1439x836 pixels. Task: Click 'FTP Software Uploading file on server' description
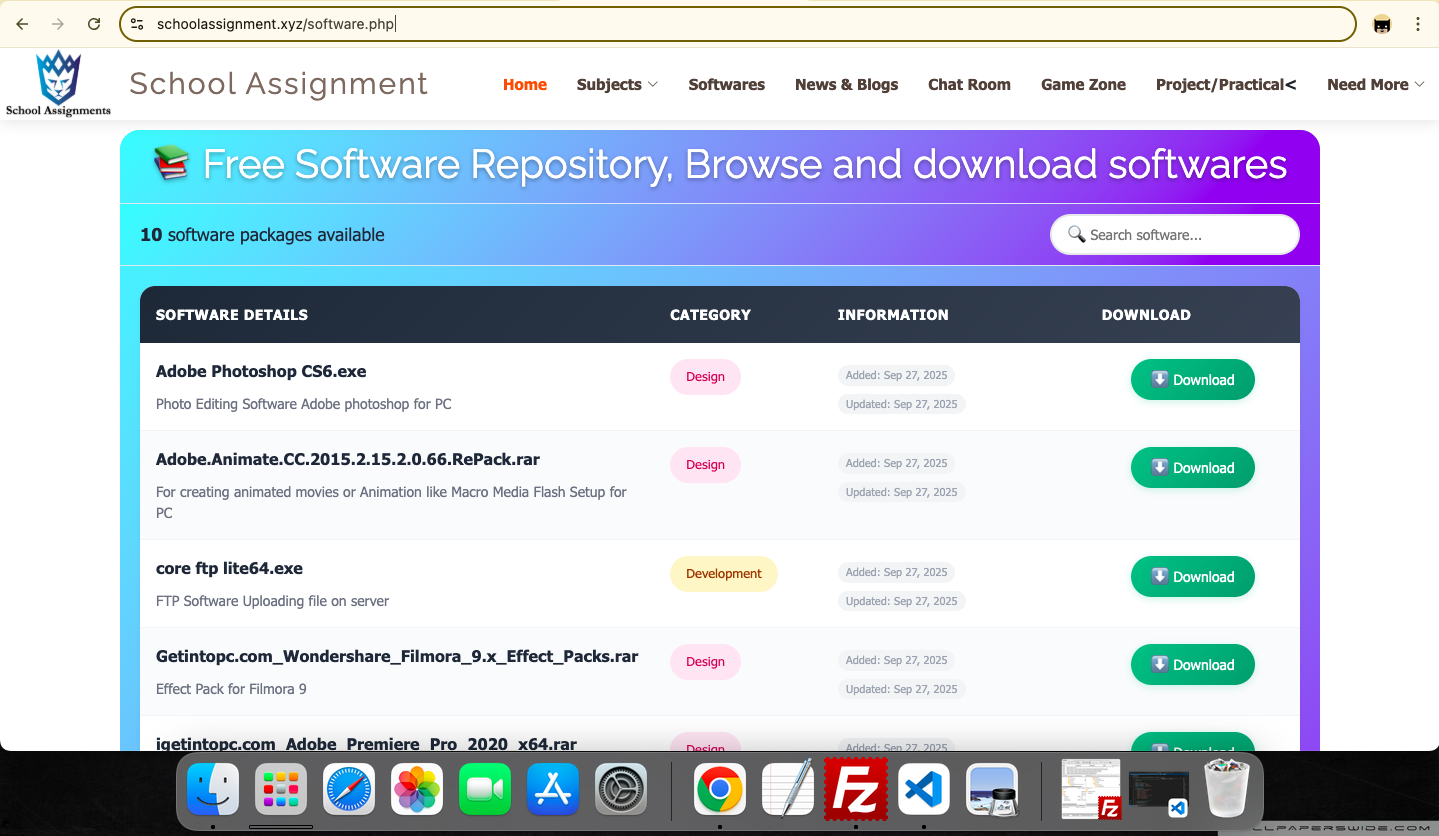click(x=272, y=601)
